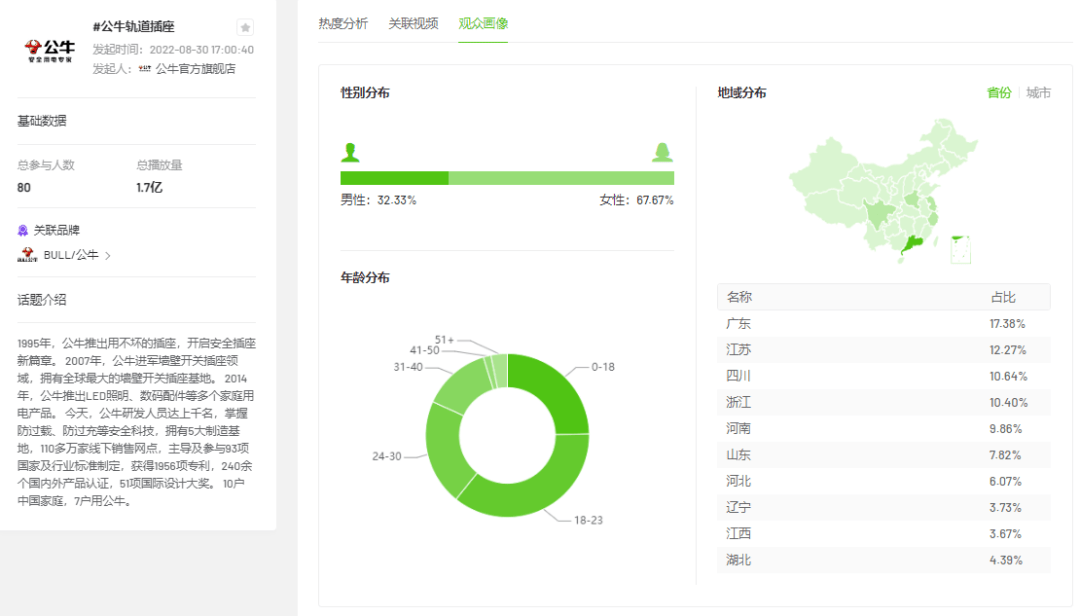The height and width of the screenshot is (616, 1080).
Task: Click the Guangdong highlighted province on map
Action: pyautogui.click(x=913, y=245)
